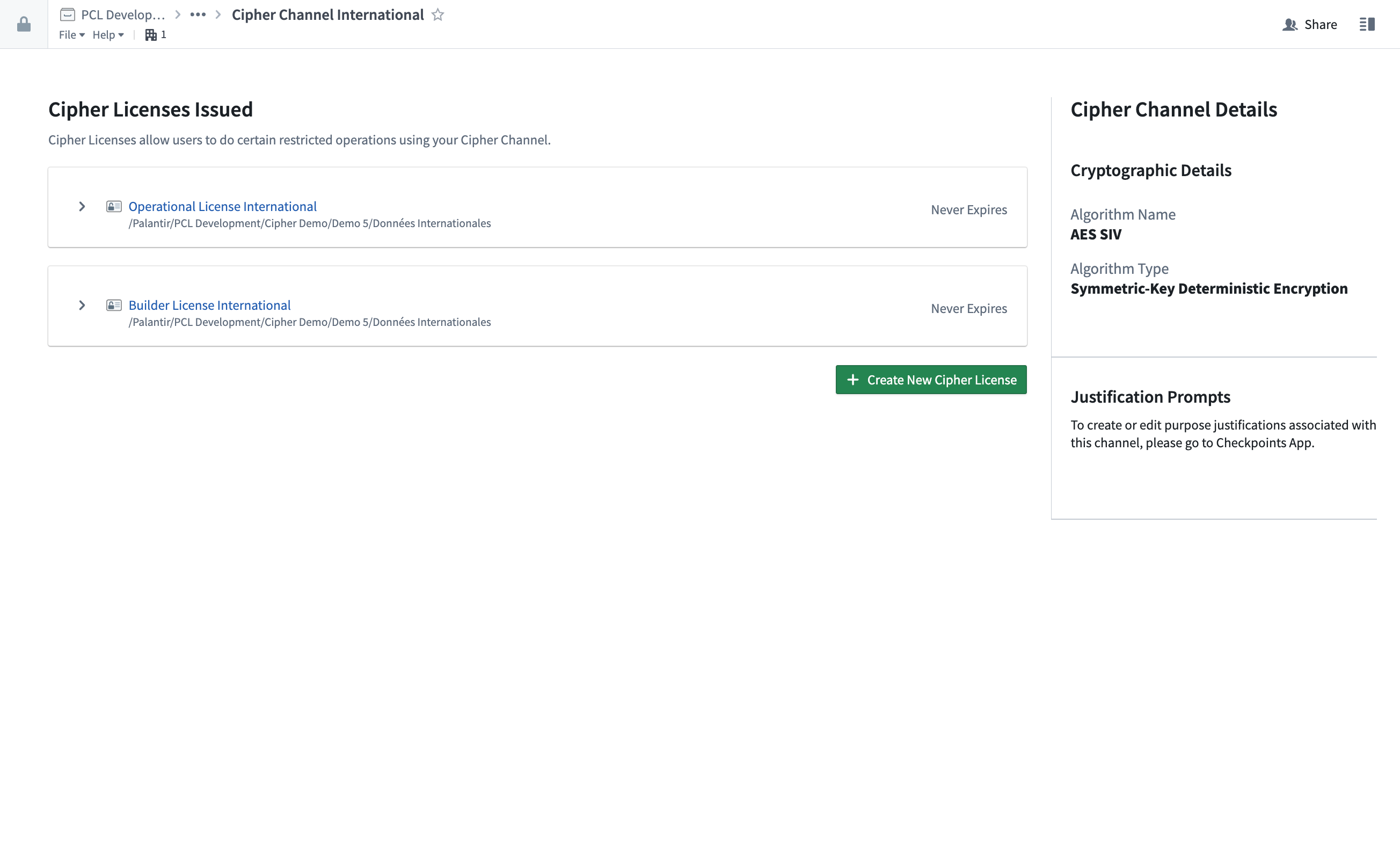The height and width of the screenshot is (858, 1400).
Task: Click the Justification Prompts heading
Action: coord(1150,397)
